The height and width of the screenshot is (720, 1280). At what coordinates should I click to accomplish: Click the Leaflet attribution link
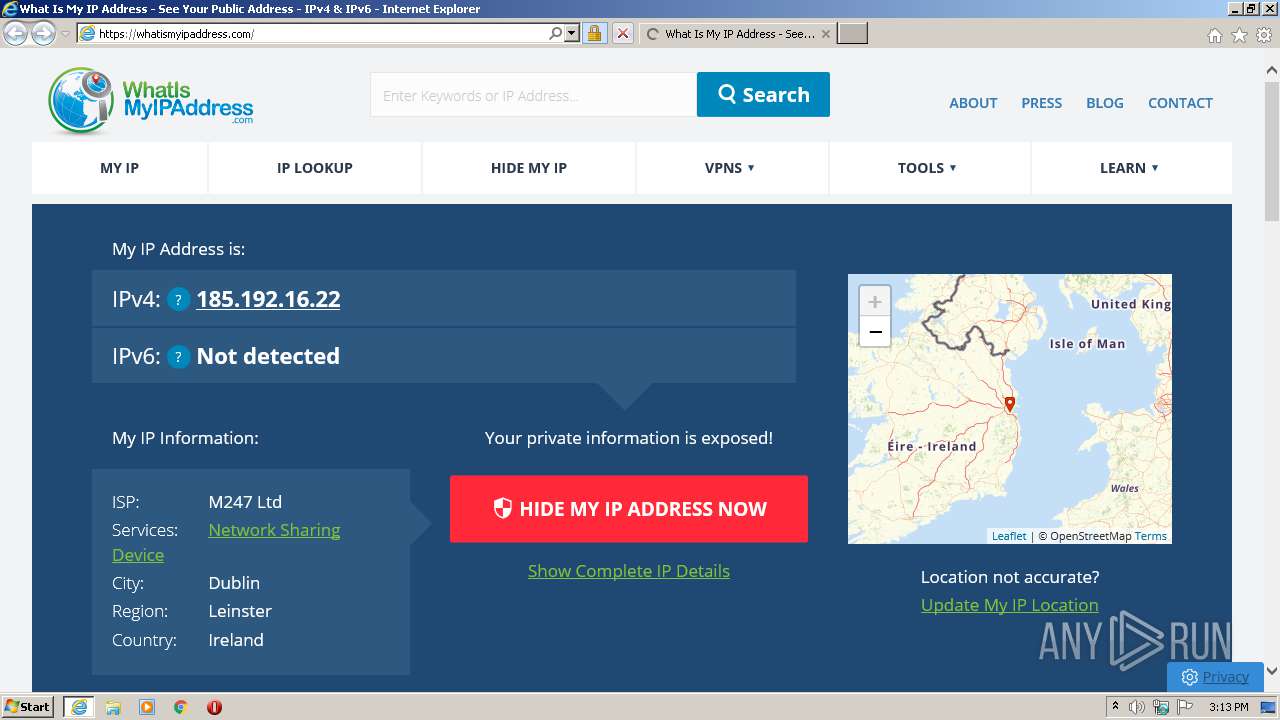click(x=1009, y=536)
